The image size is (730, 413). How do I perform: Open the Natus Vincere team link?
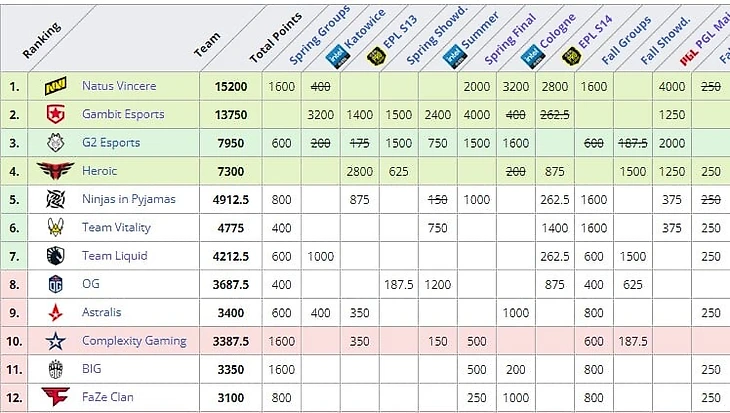pyautogui.click(x=119, y=86)
